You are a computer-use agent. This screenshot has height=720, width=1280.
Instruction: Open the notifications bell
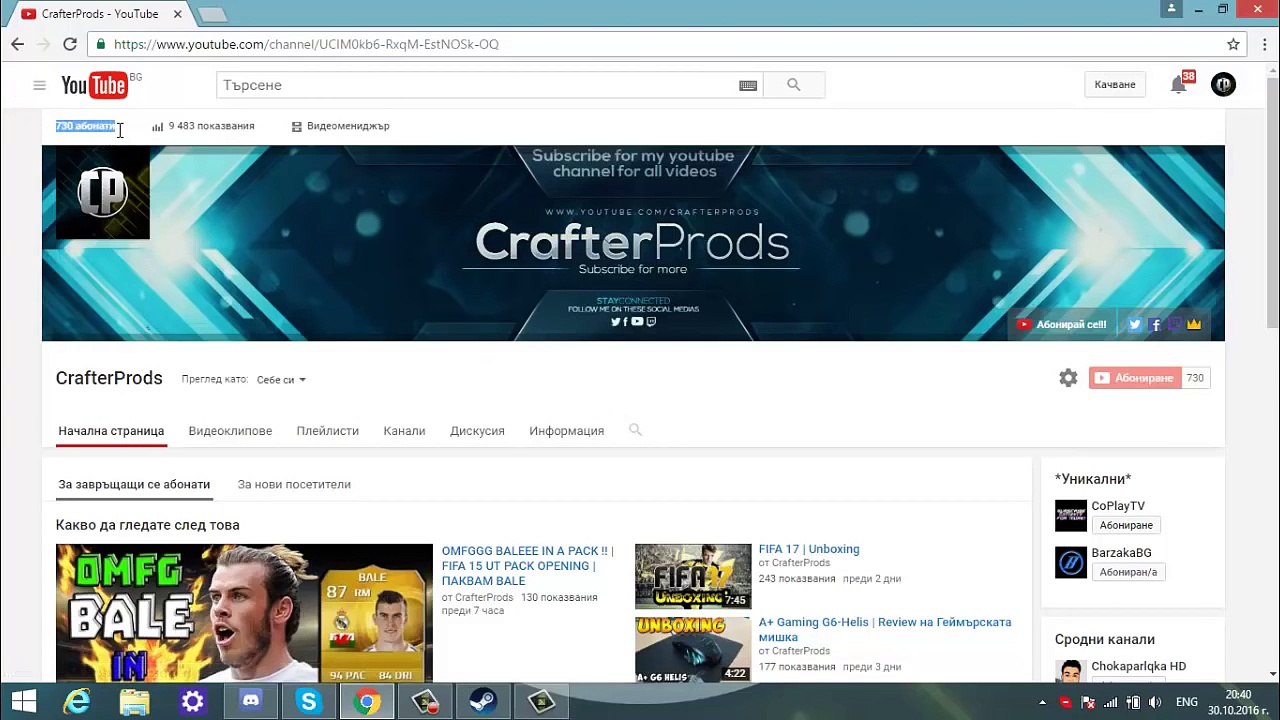[x=1179, y=85]
